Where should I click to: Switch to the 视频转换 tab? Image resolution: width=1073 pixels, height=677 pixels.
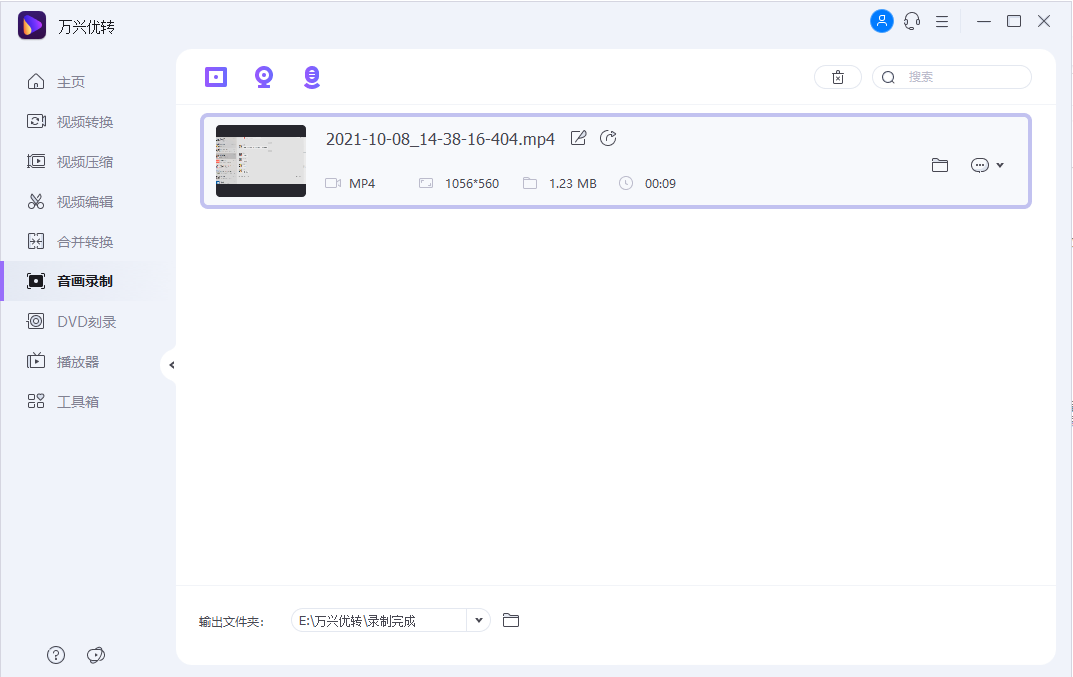[x=85, y=122]
